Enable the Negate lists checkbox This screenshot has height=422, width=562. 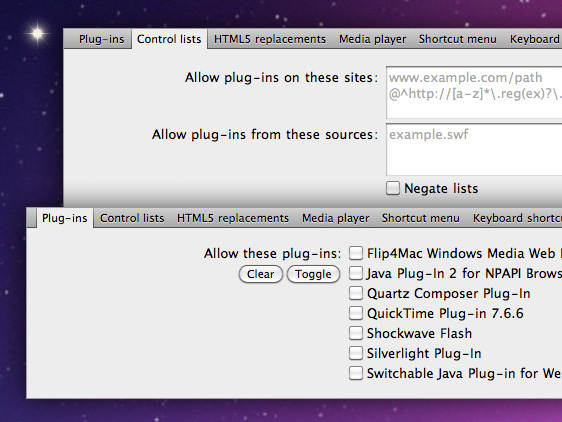click(x=393, y=188)
